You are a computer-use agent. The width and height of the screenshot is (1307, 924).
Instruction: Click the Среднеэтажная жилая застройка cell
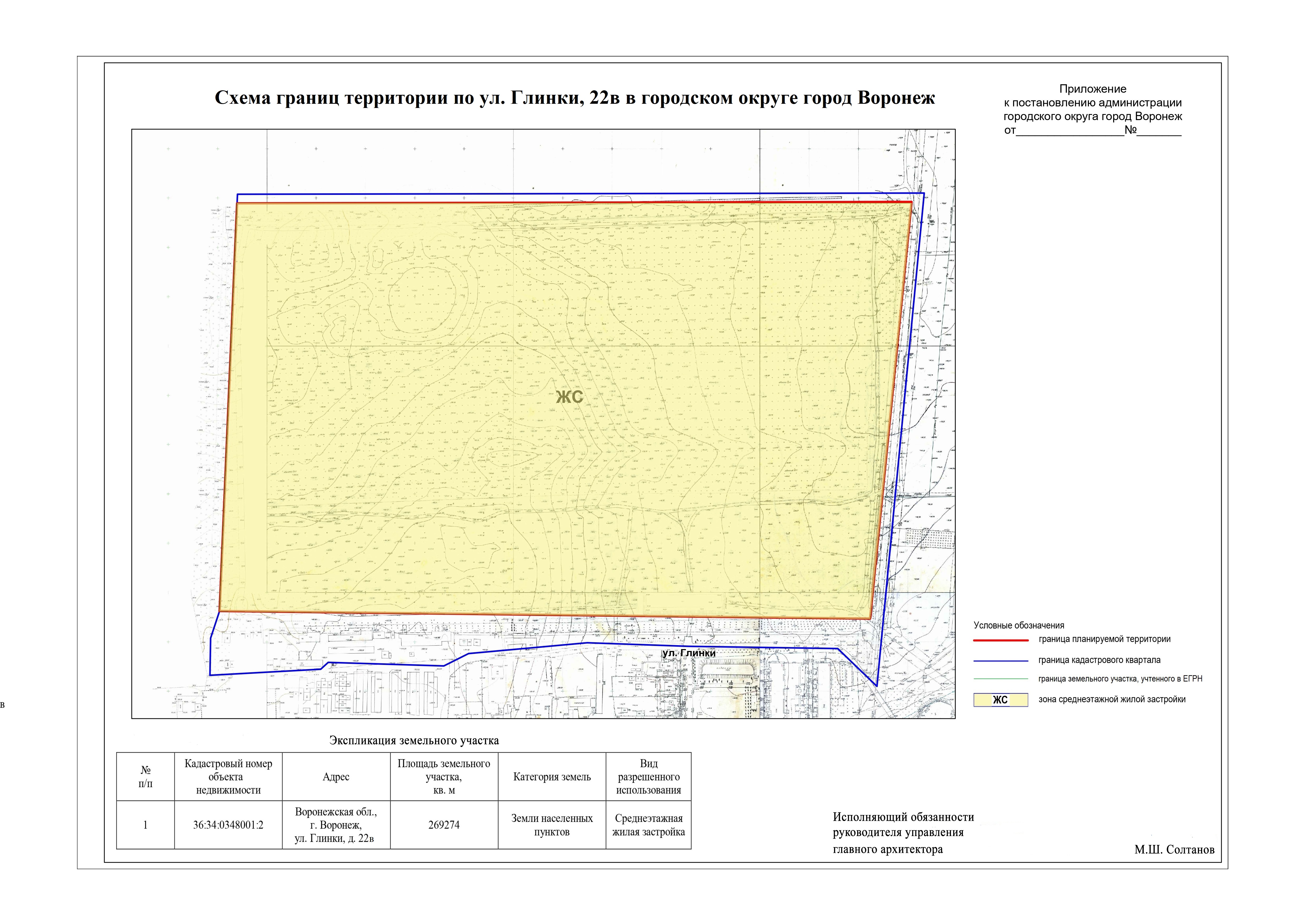[x=648, y=825]
